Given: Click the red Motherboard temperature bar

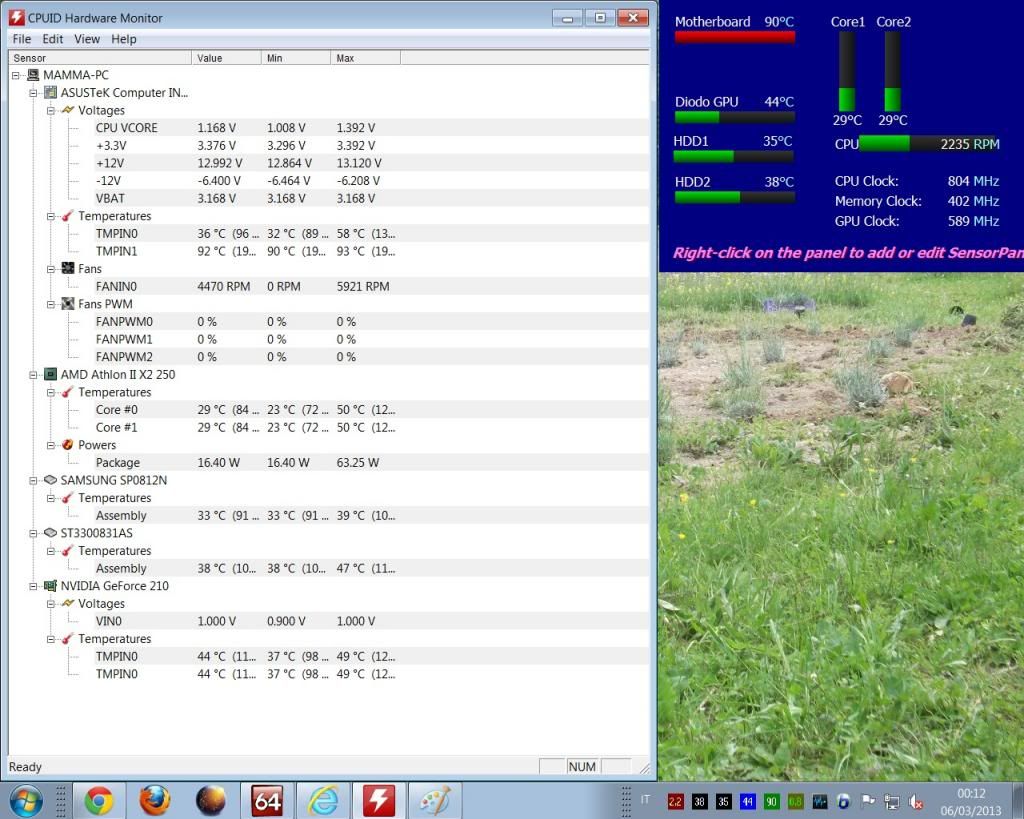Looking at the screenshot, I should (x=734, y=37).
